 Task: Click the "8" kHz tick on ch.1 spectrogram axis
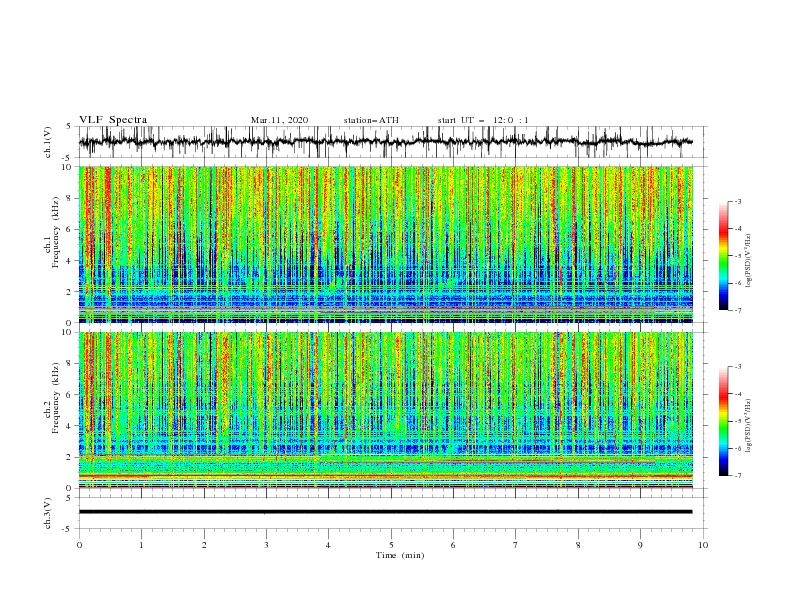[70, 198]
